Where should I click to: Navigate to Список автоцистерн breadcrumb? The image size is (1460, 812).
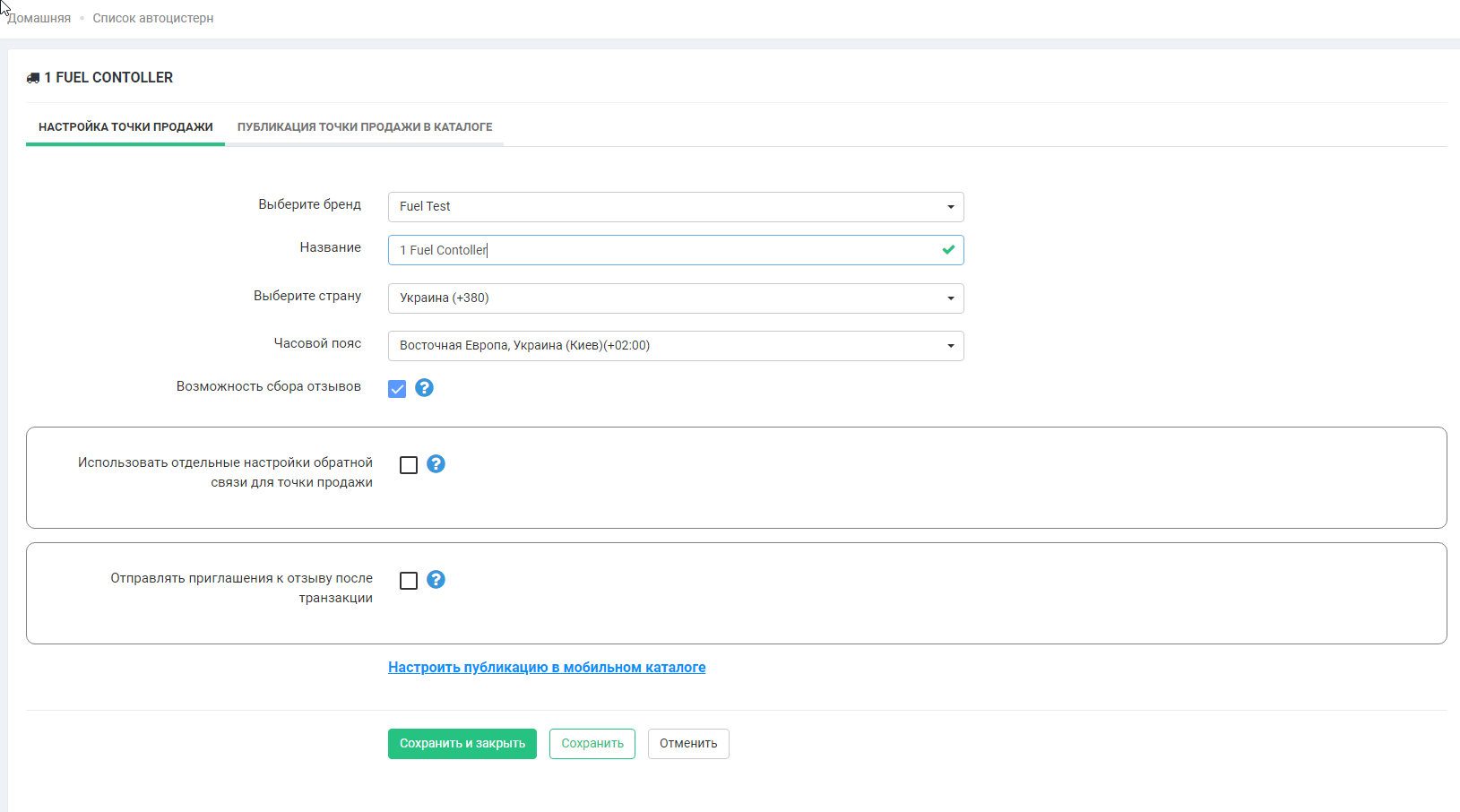[153, 19]
